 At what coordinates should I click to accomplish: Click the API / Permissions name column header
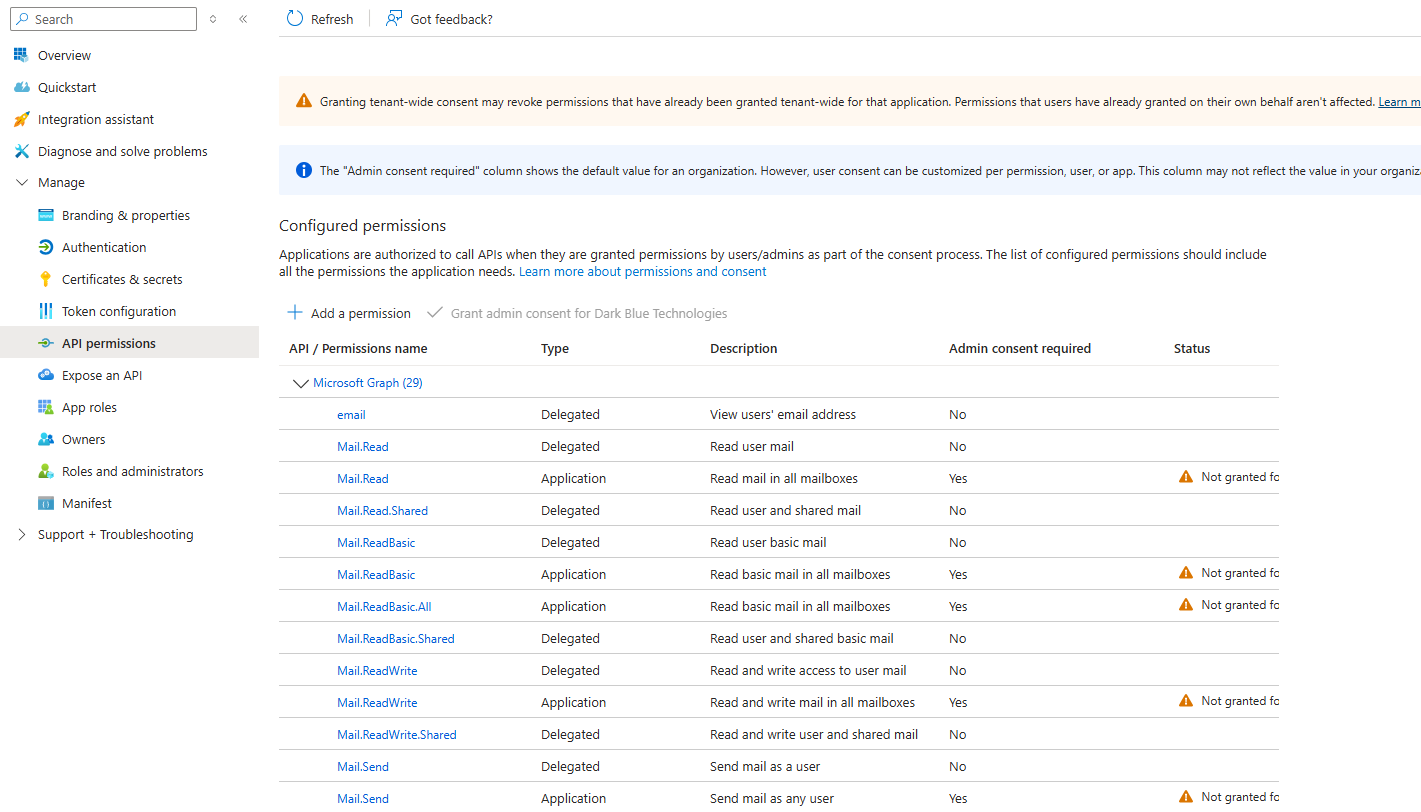click(358, 349)
